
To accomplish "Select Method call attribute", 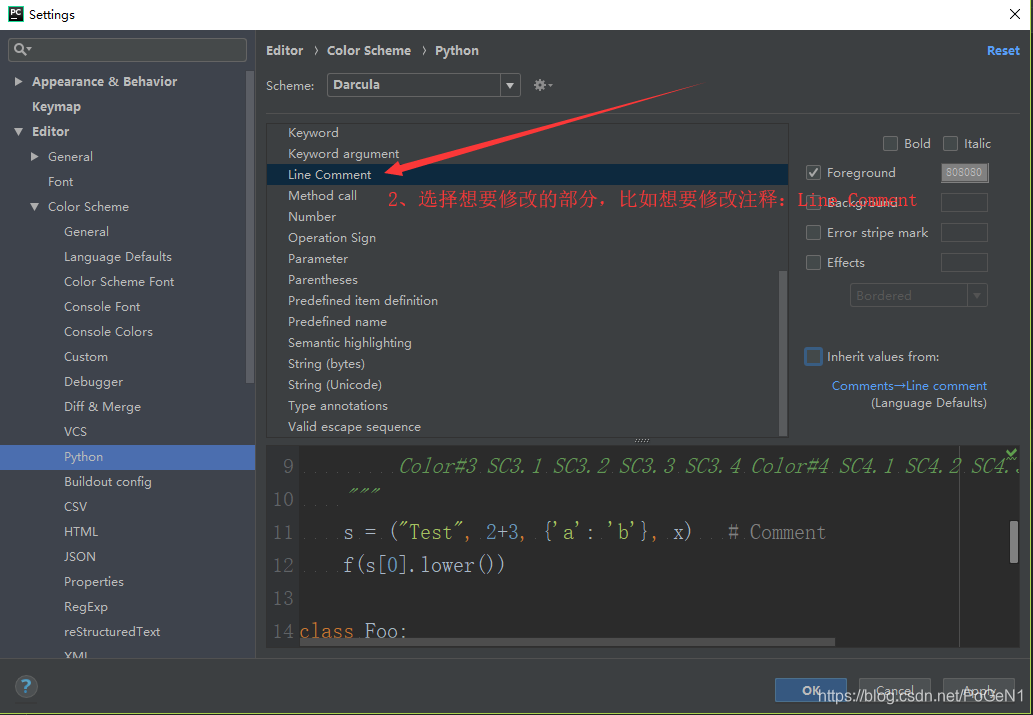I will (x=527, y=196).
